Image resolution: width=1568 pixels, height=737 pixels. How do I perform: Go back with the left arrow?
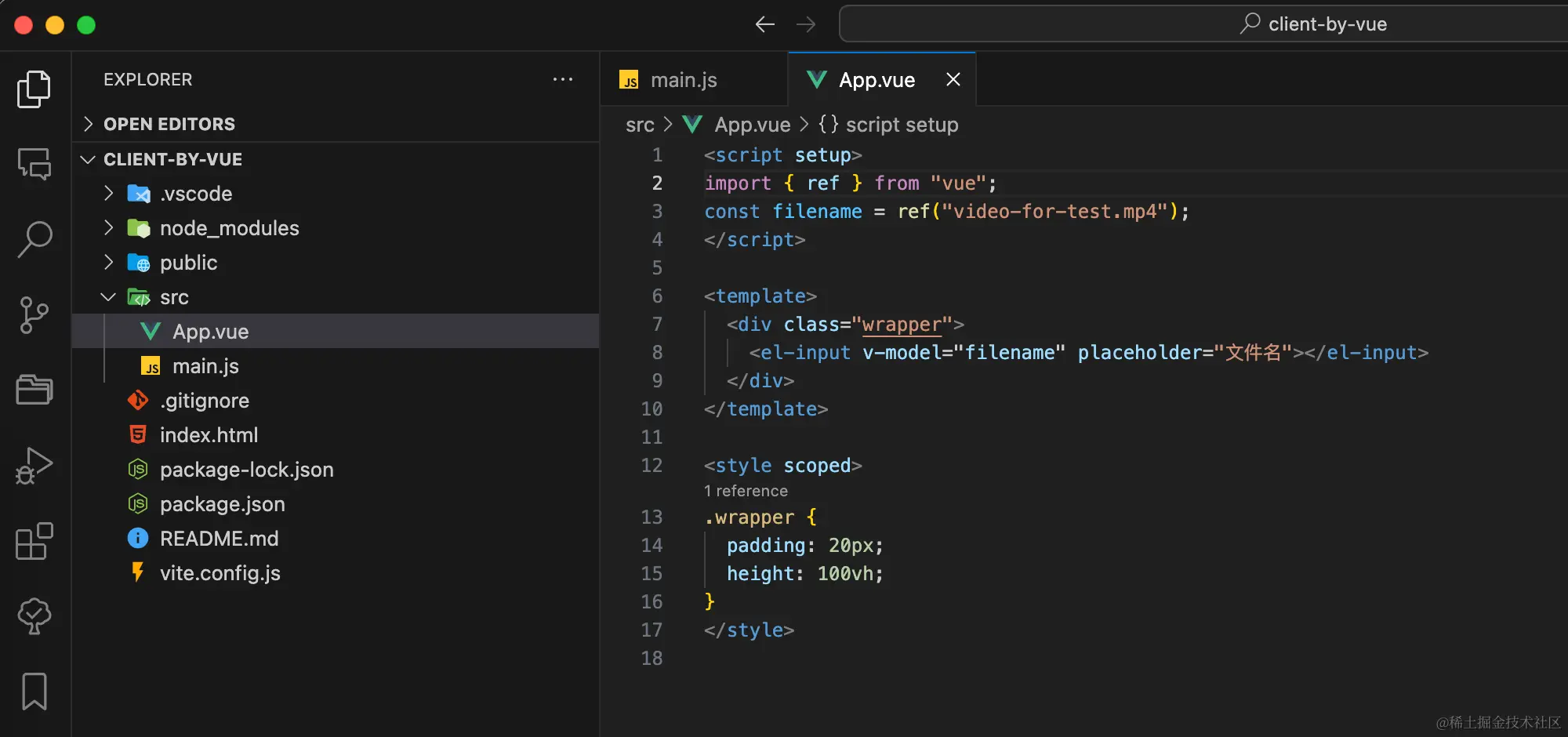(764, 24)
